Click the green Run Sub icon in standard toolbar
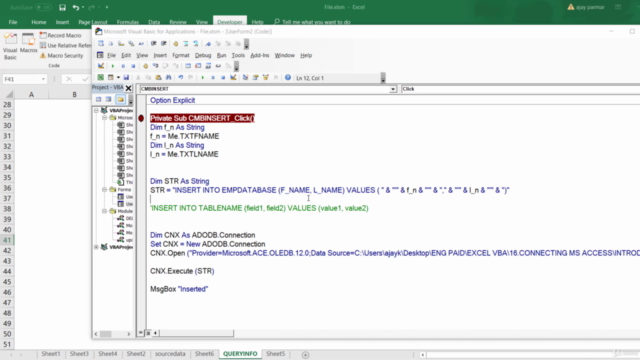Image resolution: width=640 pixels, height=360 pixels. pyautogui.click(x=202, y=78)
